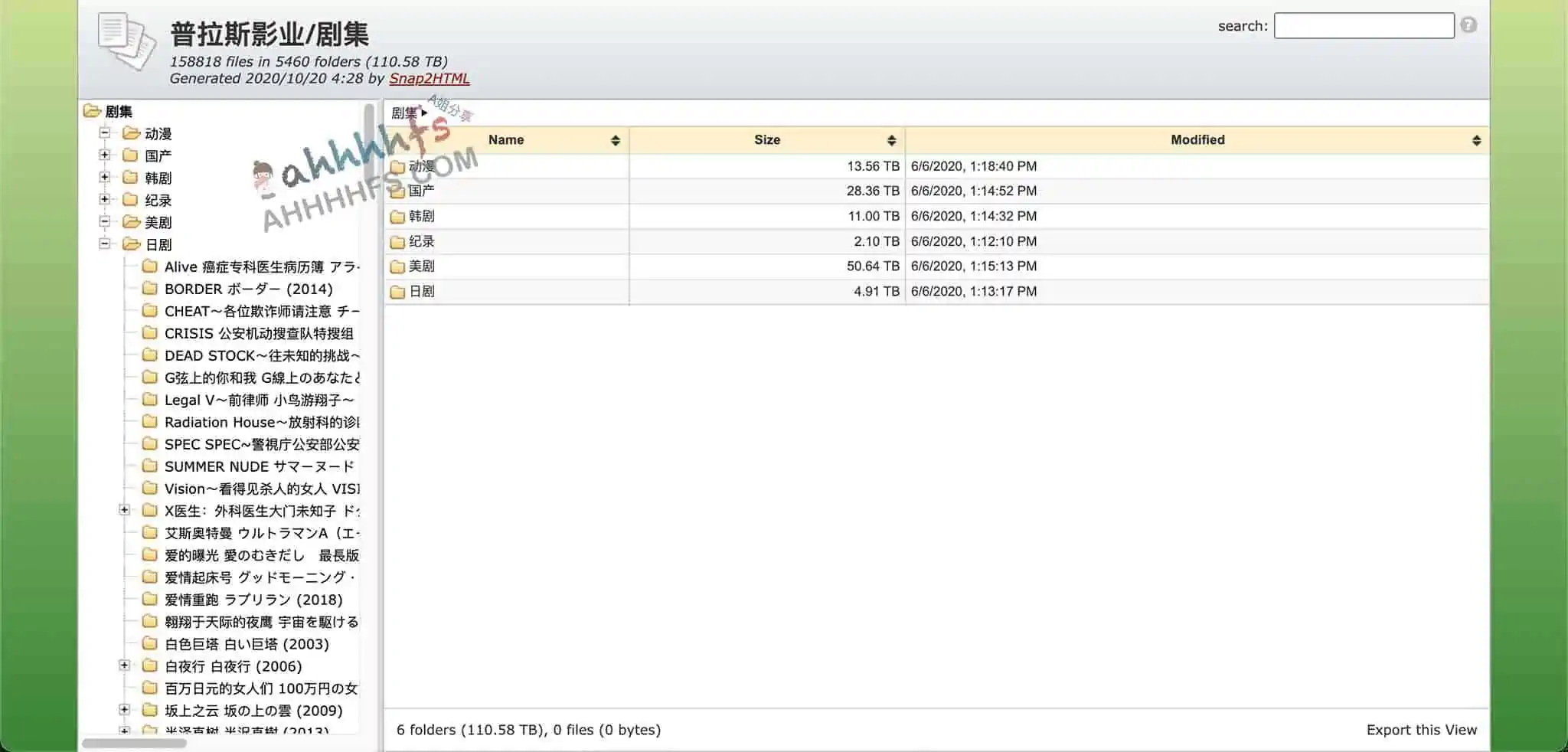Click the 日剧 folder icon in file list
The image size is (1568, 752).
coord(397,292)
